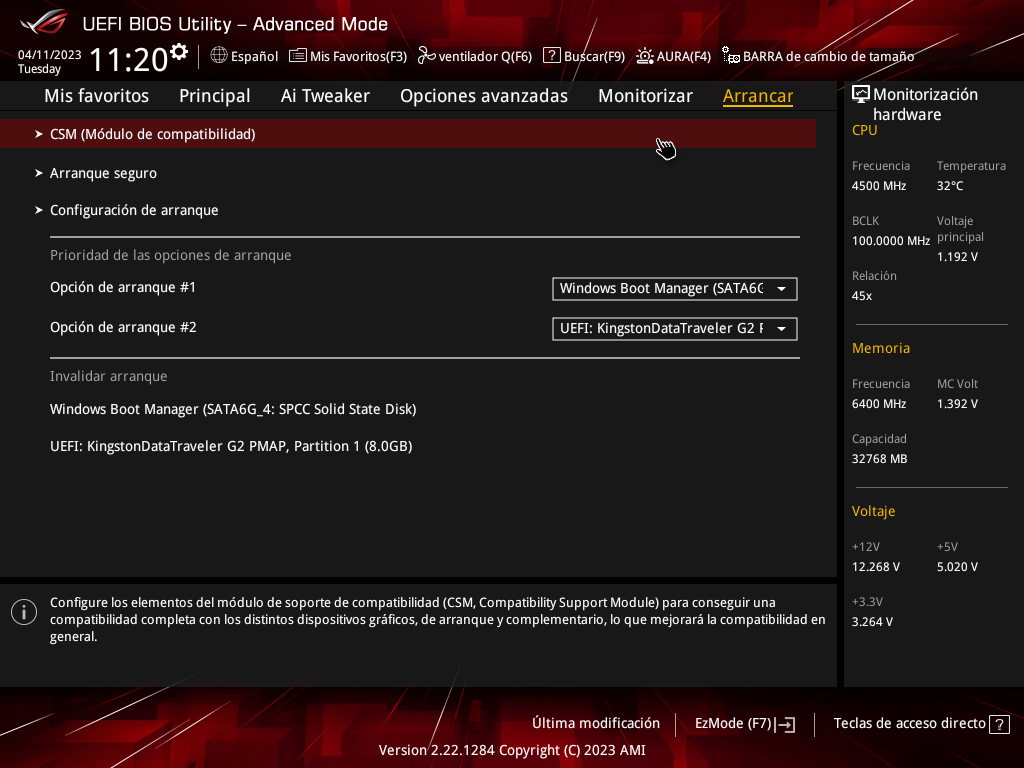Open Mis Favoritos(F3) label
Screen dimensions: 1024x768
pyautogui.click(x=359, y=56)
